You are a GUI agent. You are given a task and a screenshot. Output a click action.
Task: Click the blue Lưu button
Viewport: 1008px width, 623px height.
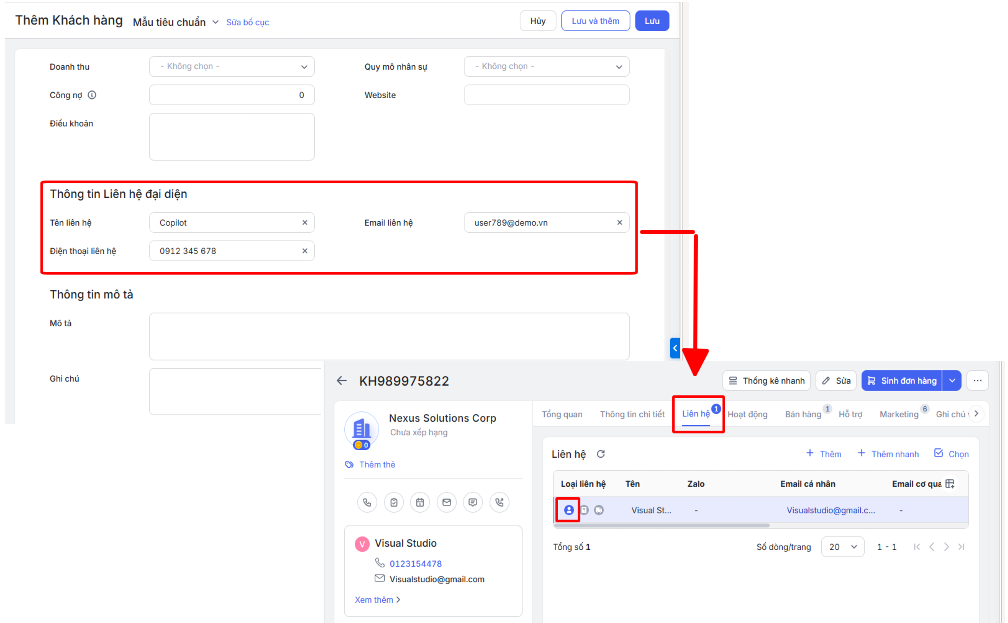[652, 21]
